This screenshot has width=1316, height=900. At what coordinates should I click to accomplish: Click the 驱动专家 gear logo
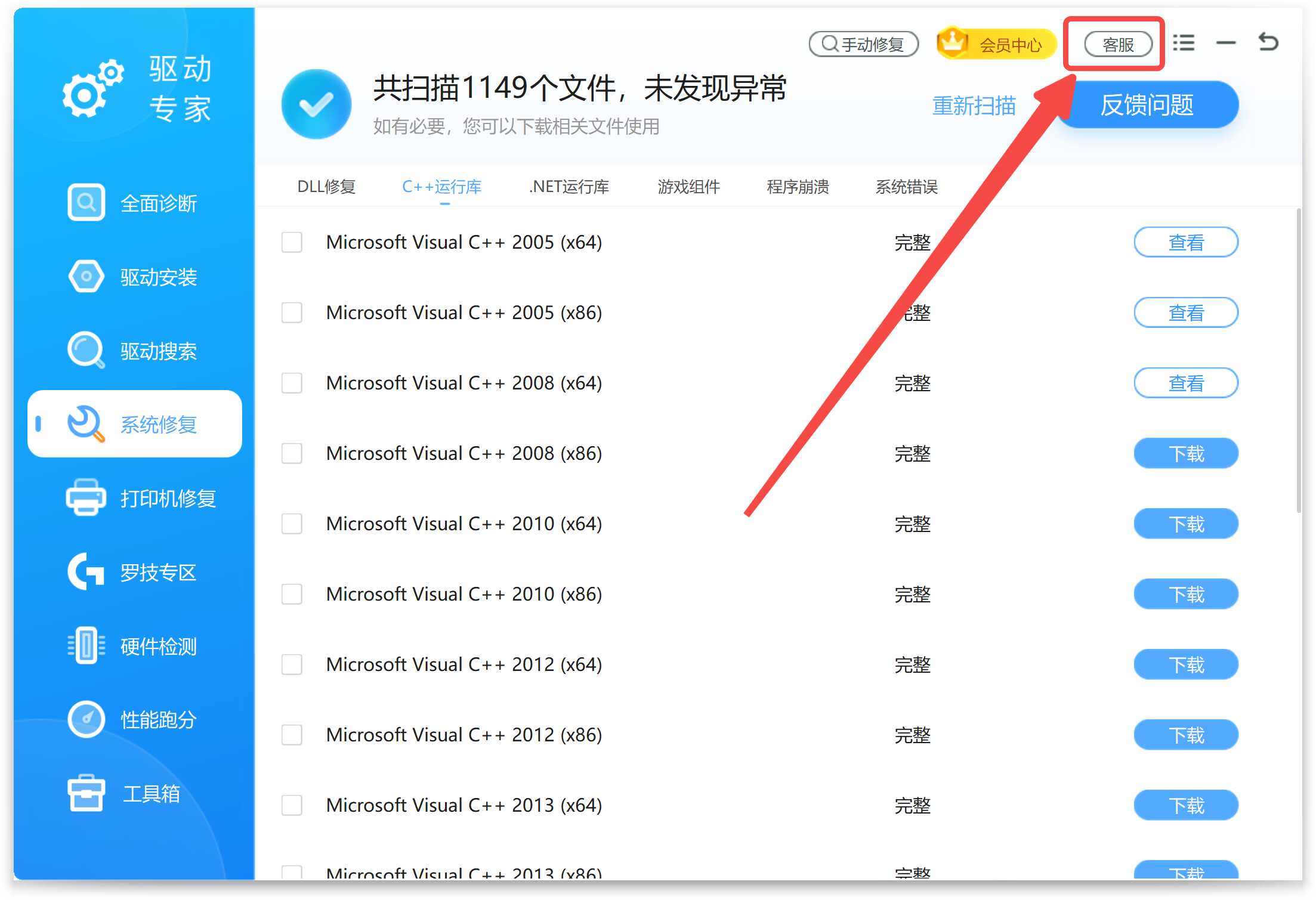(92, 88)
